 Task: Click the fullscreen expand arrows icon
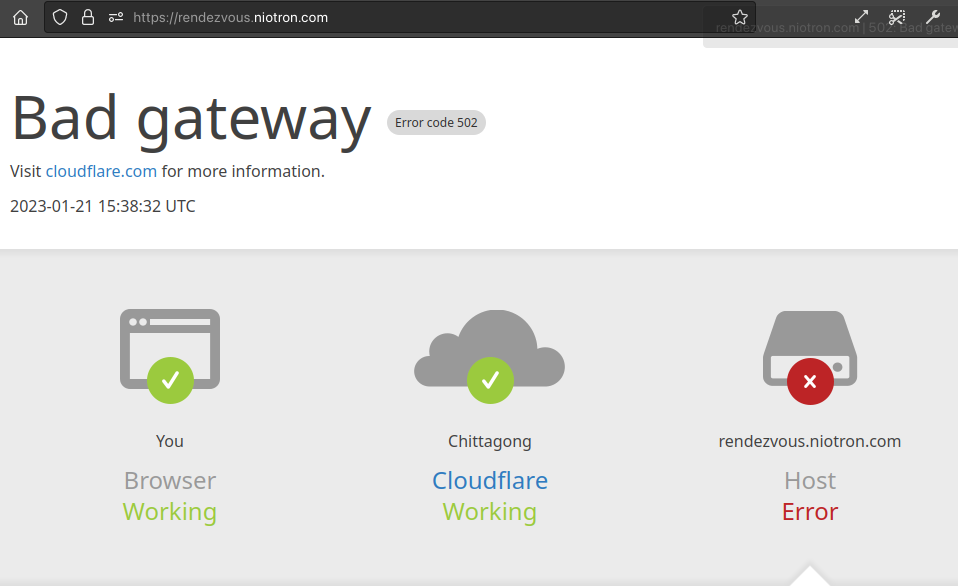[x=861, y=17]
